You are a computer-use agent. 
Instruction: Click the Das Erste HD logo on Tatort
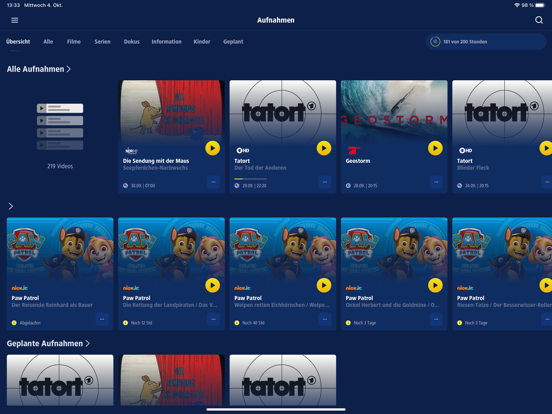[x=243, y=151]
